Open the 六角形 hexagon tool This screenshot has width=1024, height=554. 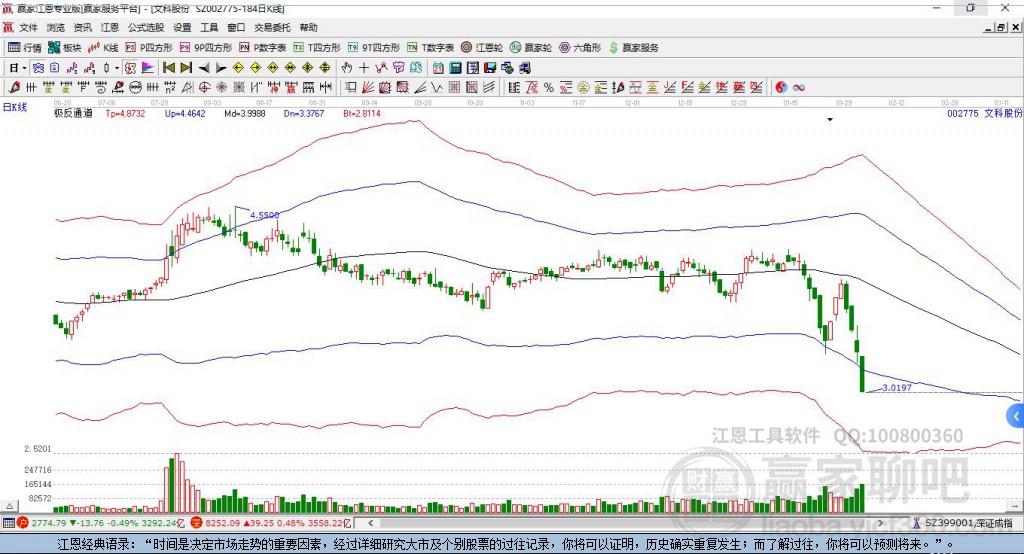coord(580,48)
